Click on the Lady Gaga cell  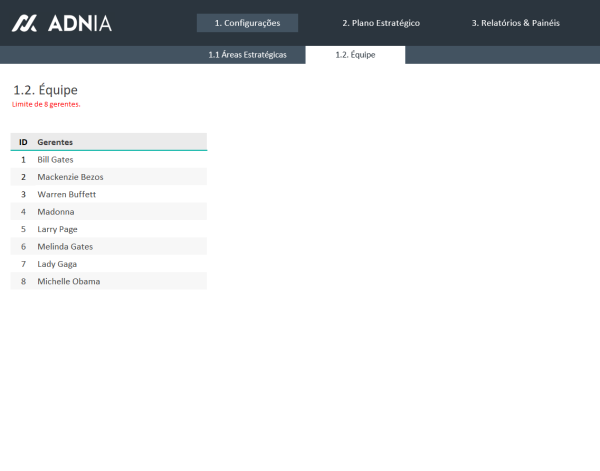tap(57, 264)
